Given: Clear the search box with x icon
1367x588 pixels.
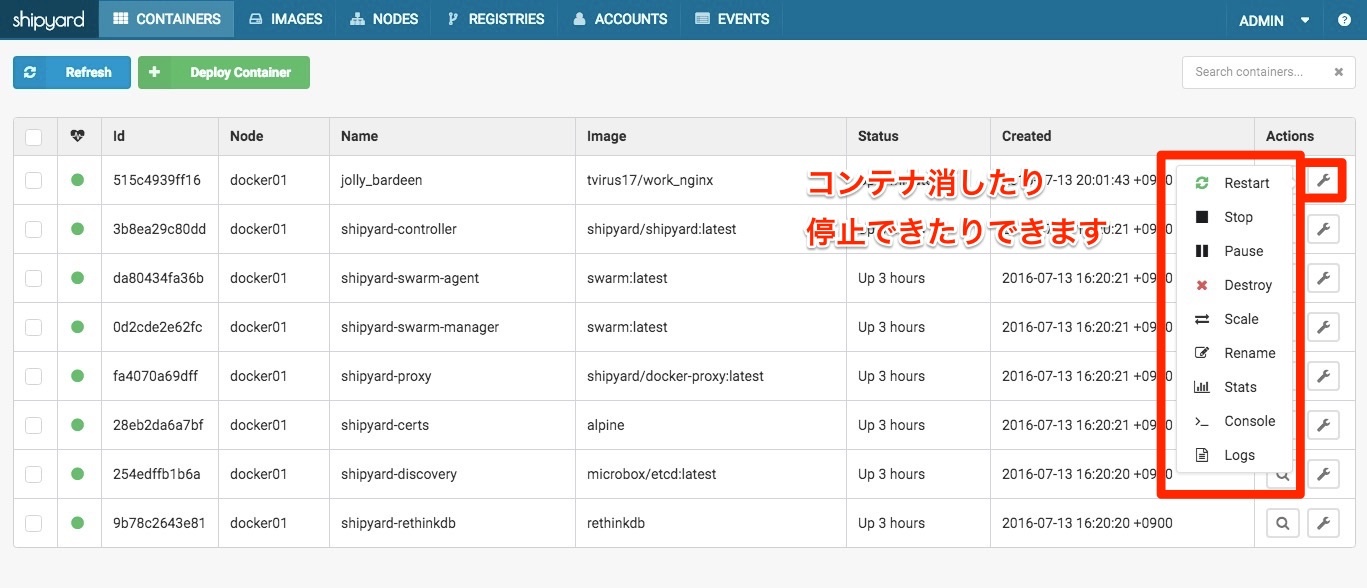Looking at the screenshot, I should [x=1338, y=72].
